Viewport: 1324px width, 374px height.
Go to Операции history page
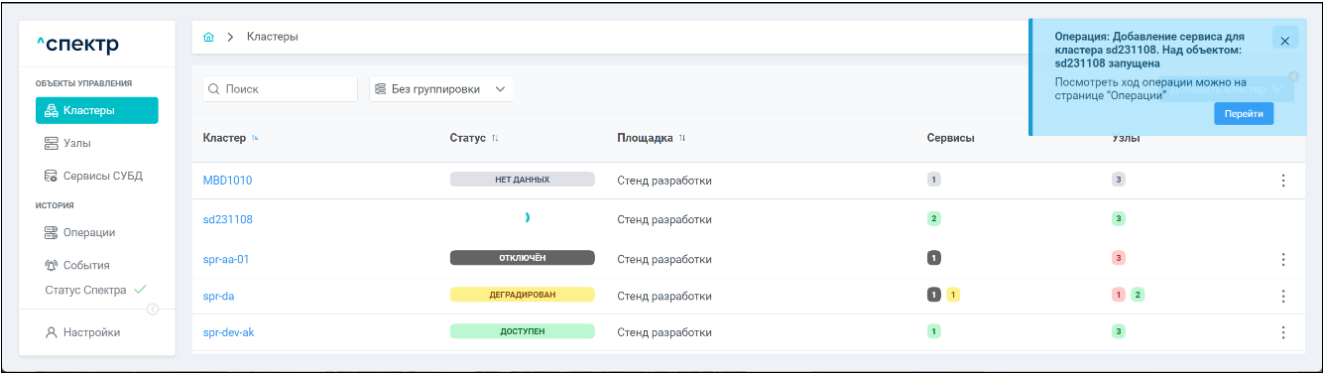coord(96,232)
